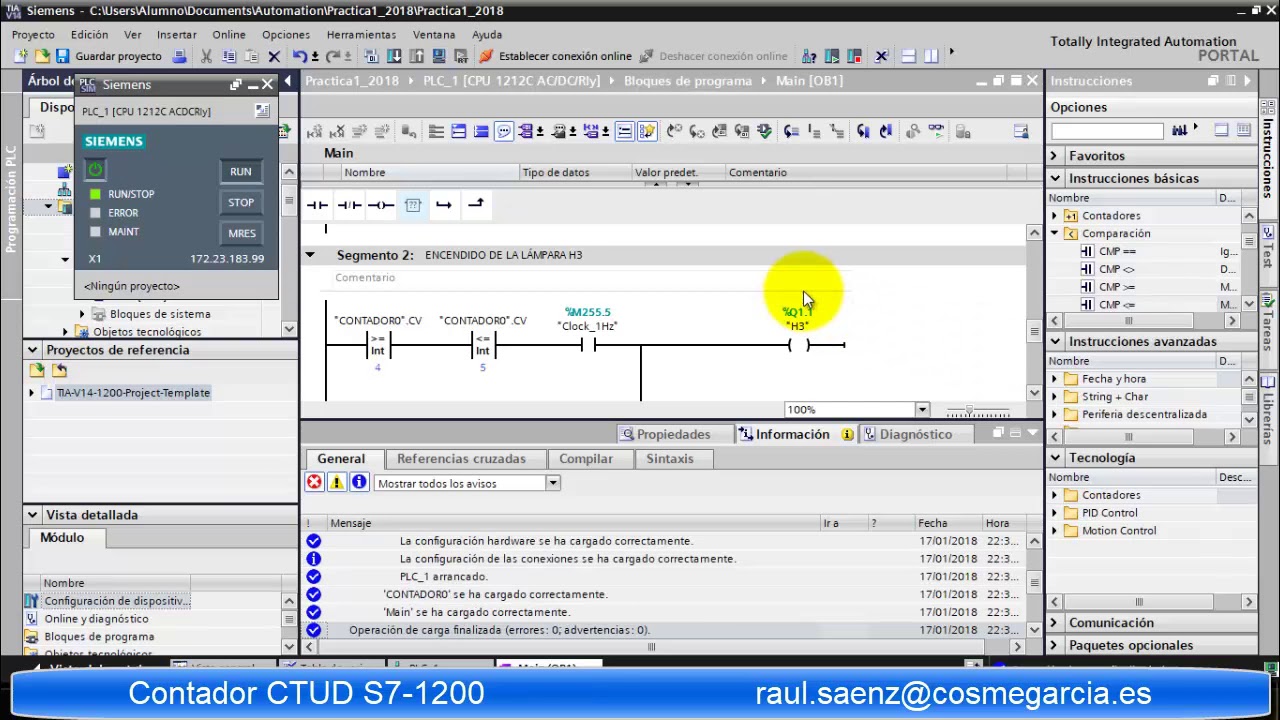Click the monitoring glasses icon
Viewport: 1280px width, 720px height.
coord(936,131)
